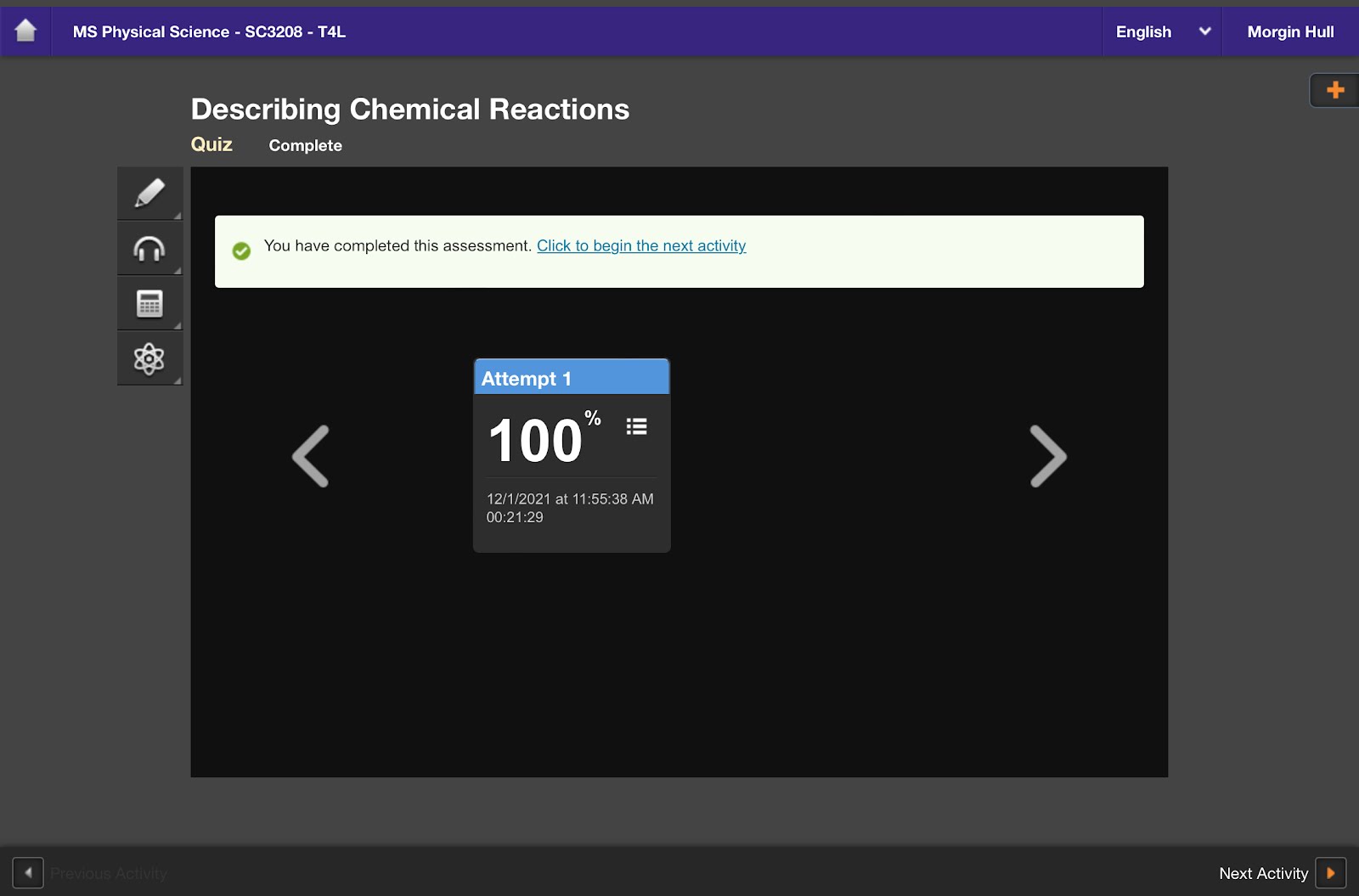Viewport: 1359px width, 896px height.
Task: Click the duration 00:21:29 text
Action: [x=515, y=516]
